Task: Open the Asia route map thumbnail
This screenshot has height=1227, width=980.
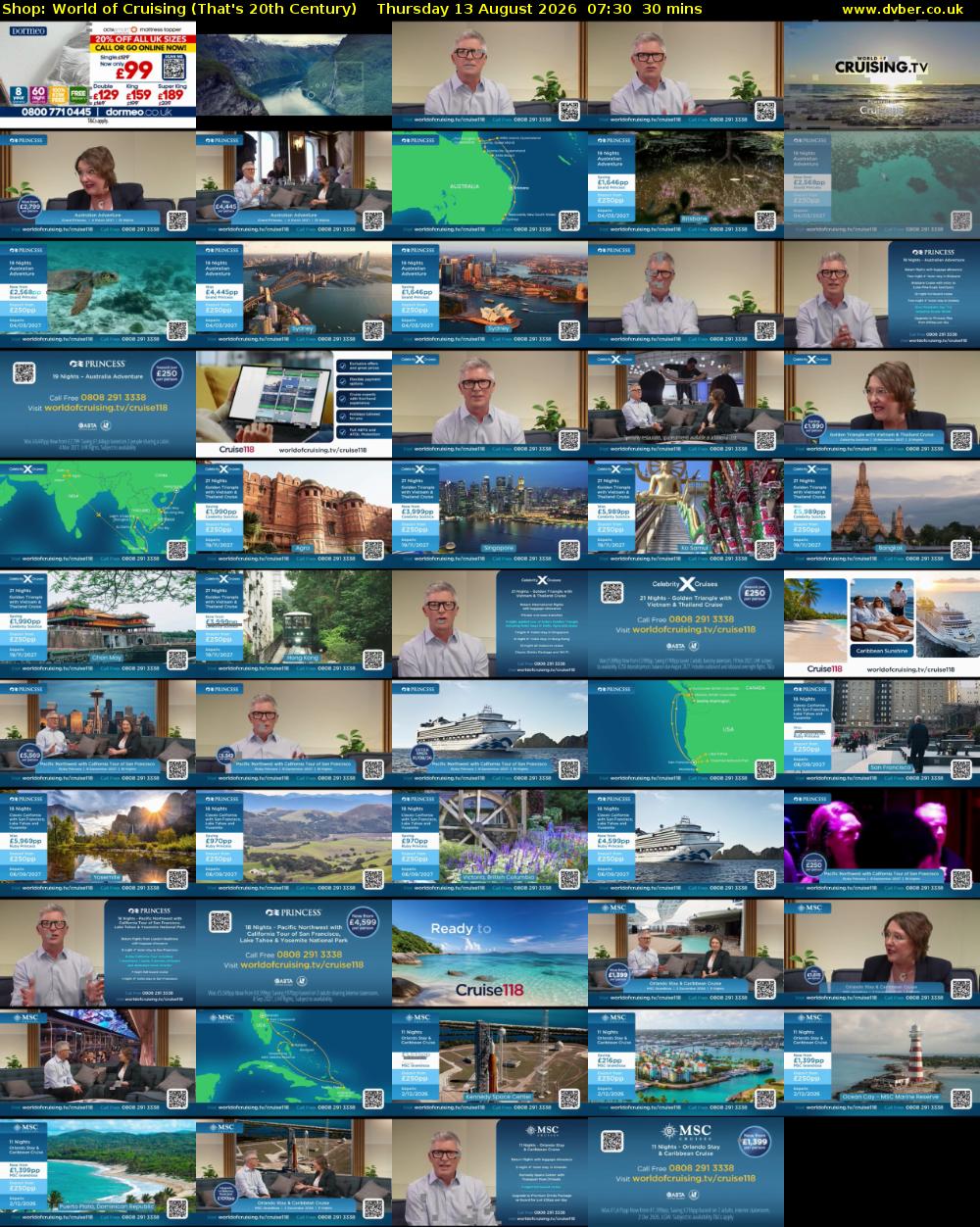Action: [98, 514]
